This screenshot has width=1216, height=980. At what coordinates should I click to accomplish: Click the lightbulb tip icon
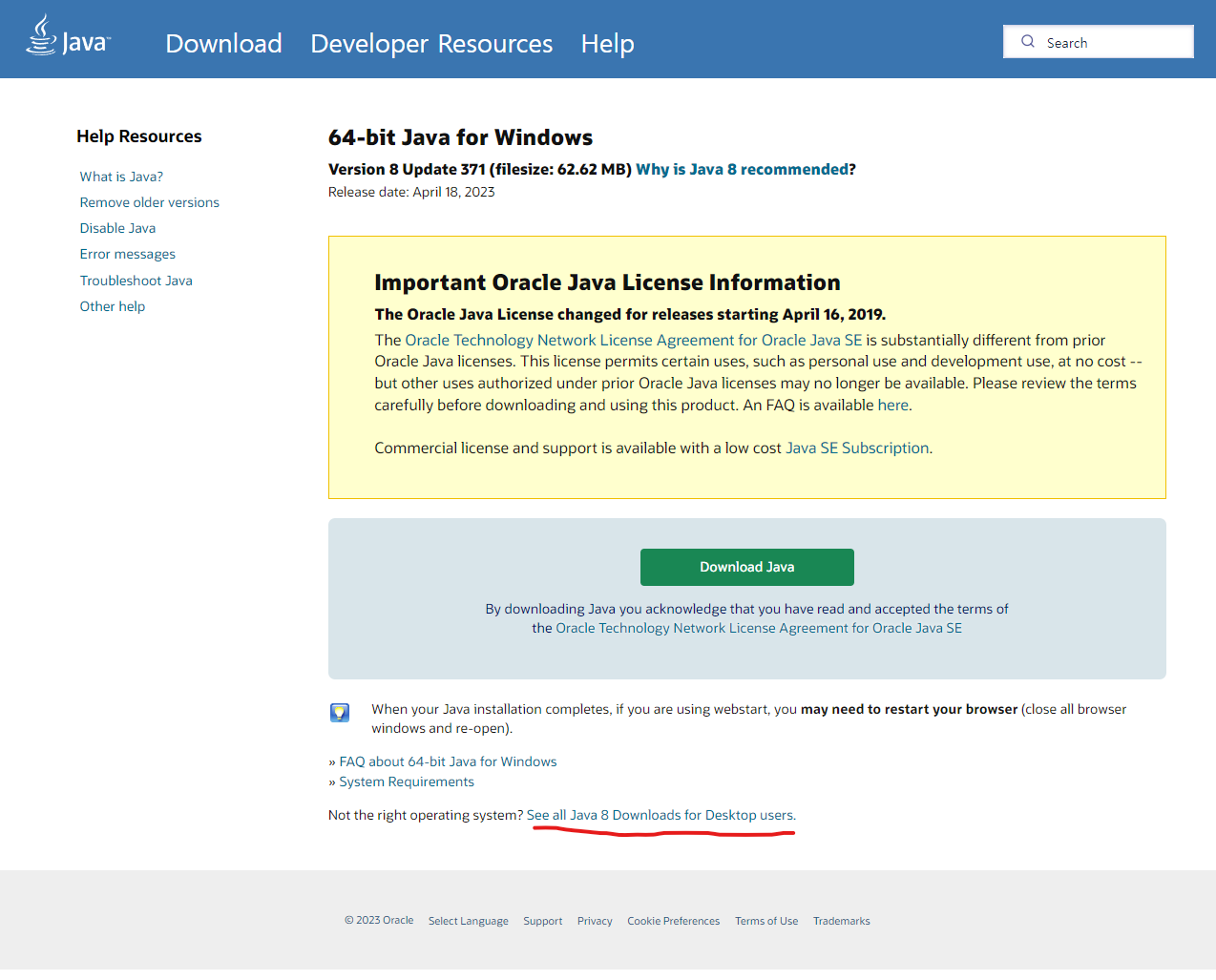coord(340,713)
